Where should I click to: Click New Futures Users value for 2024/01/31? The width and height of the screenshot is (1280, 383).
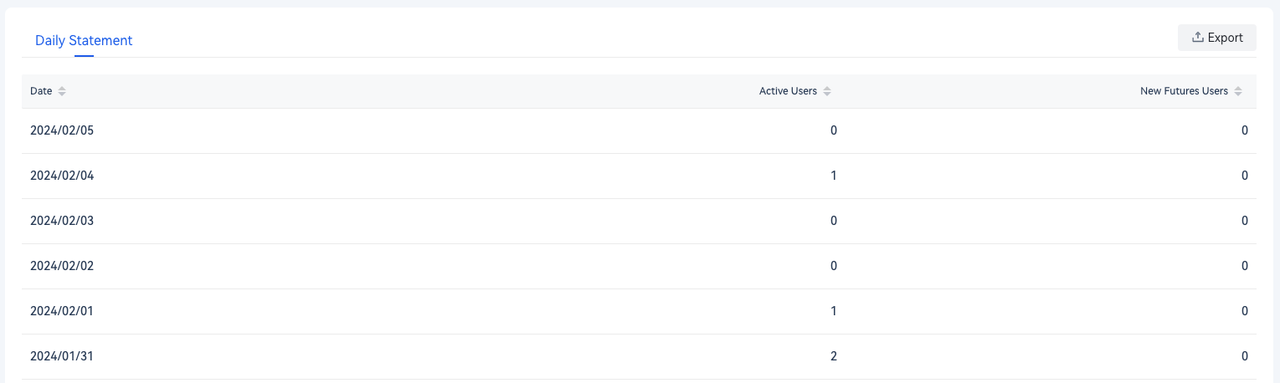1245,356
